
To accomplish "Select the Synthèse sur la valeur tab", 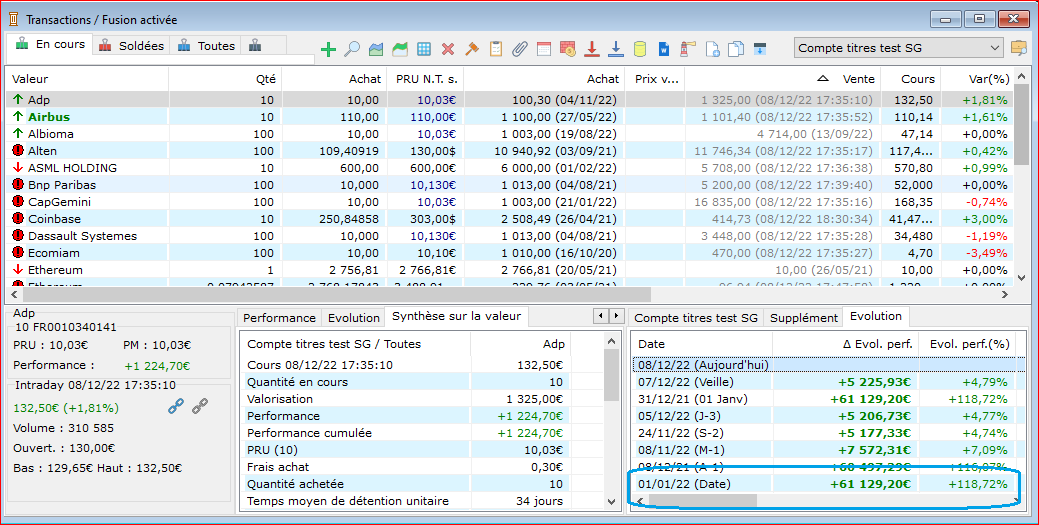I will coord(457,317).
